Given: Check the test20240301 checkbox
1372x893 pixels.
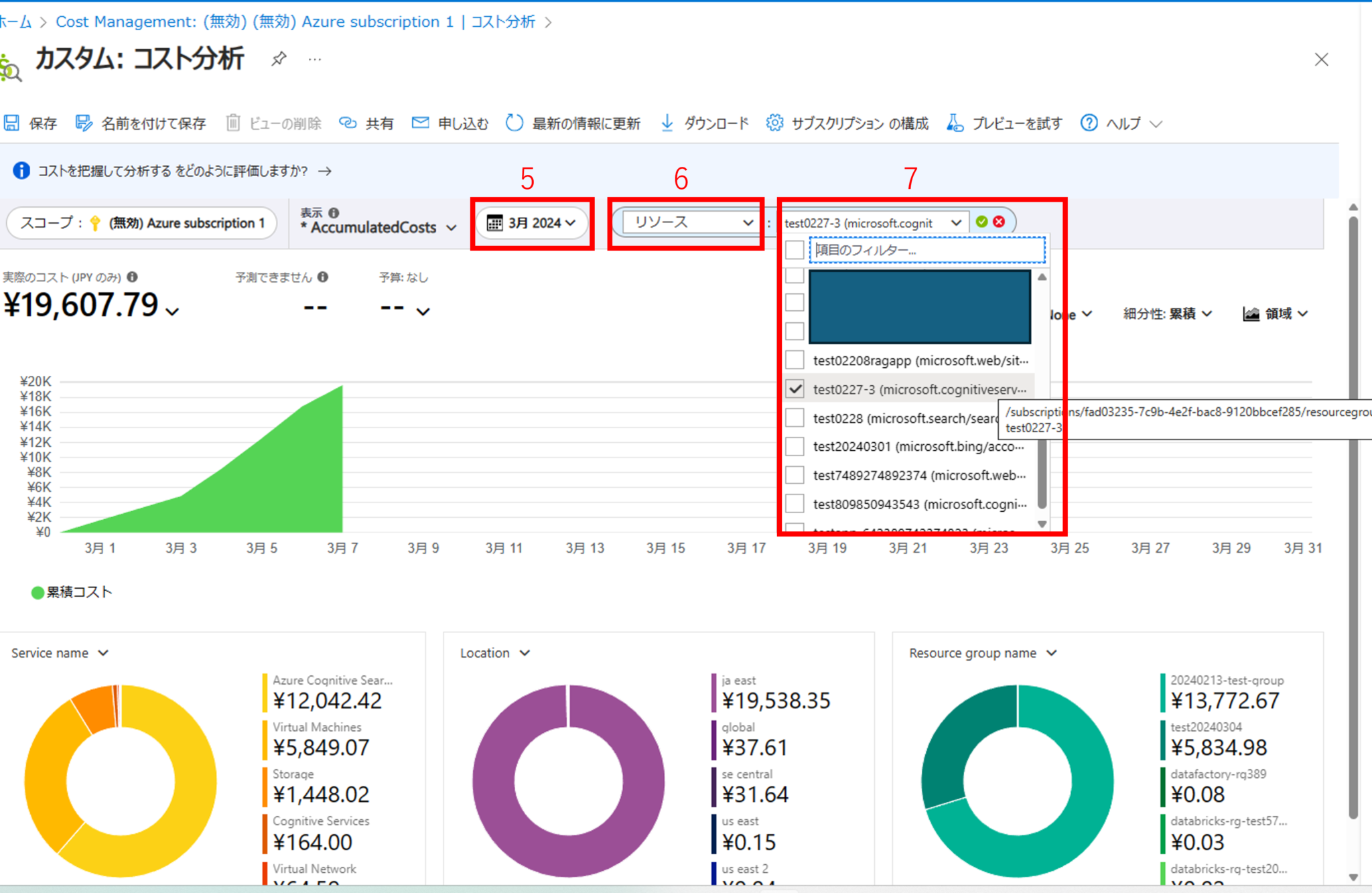Looking at the screenshot, I should click(795, 446).
